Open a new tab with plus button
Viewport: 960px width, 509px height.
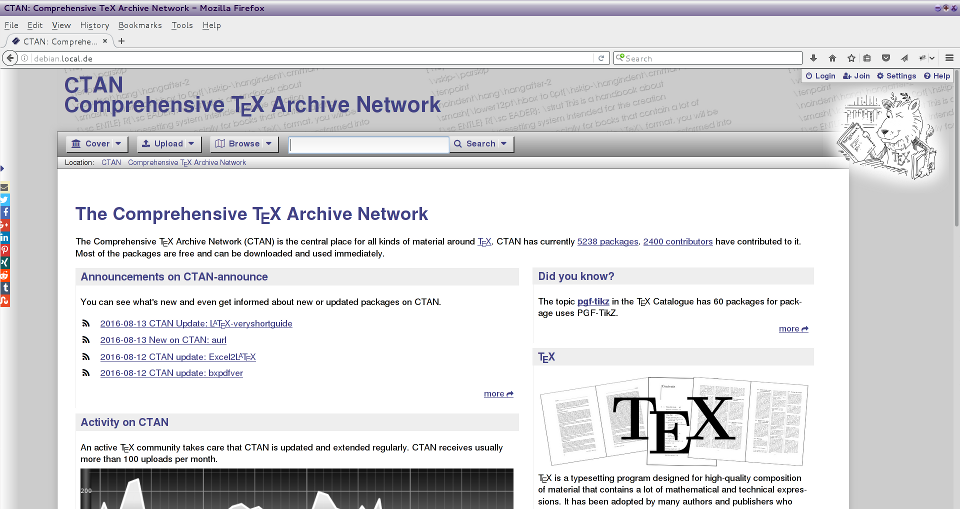pos(121,41)
